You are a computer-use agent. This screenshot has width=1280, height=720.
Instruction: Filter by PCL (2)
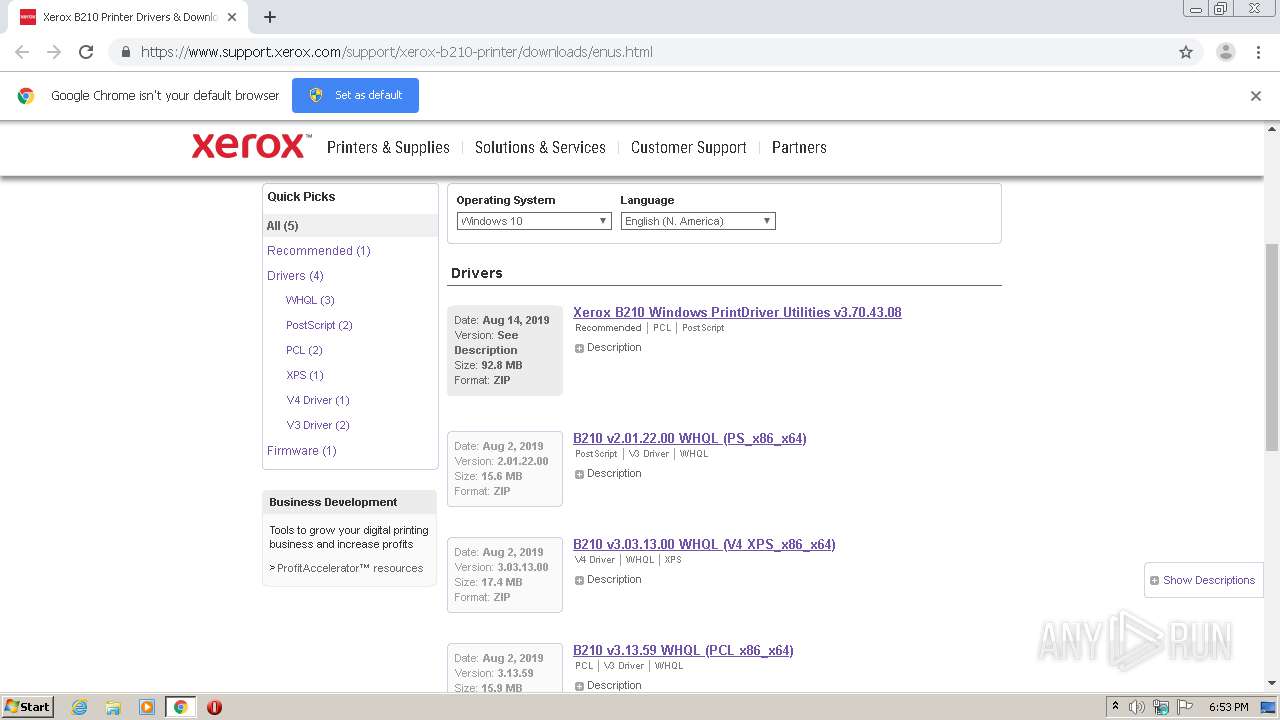pyautogui.click(x=304, y=350)
